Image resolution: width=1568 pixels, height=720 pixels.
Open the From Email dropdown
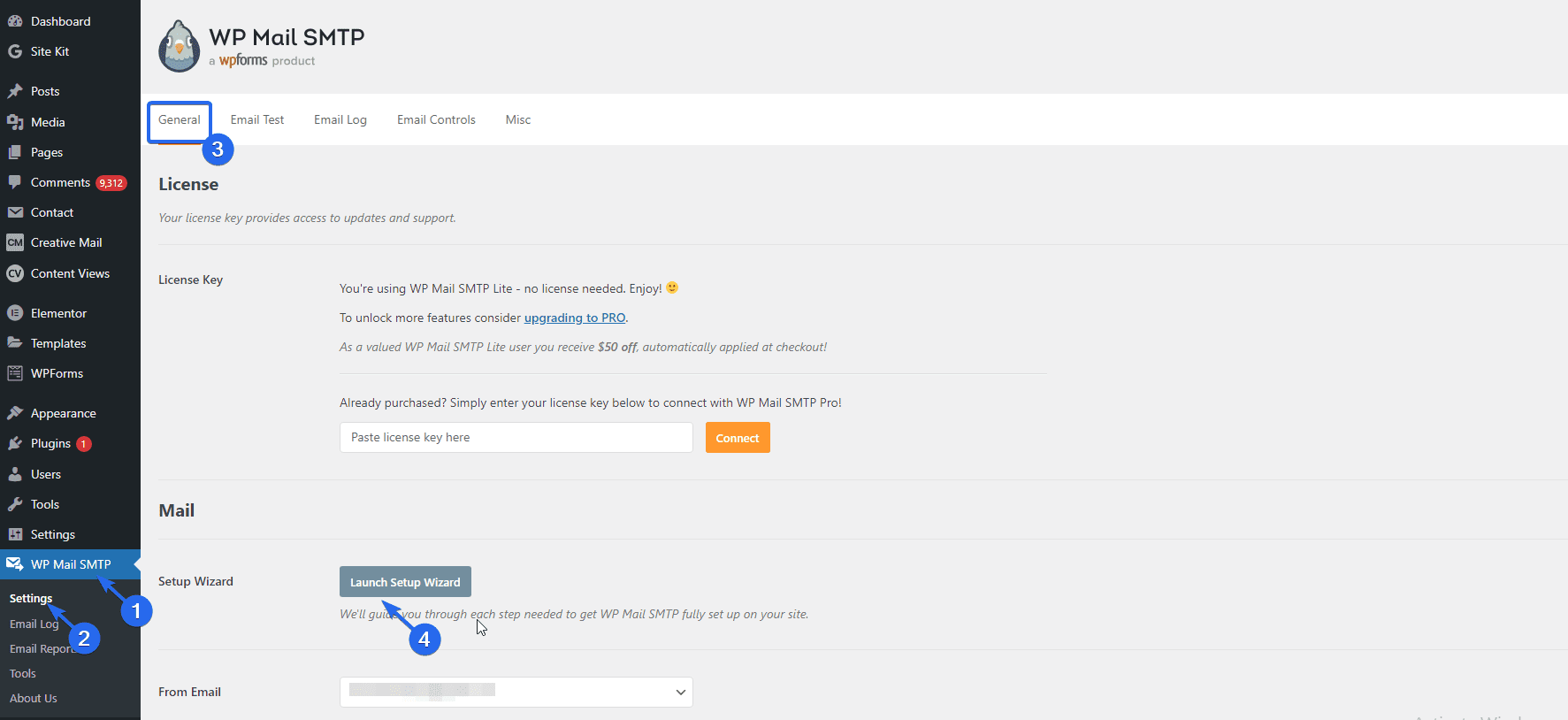(516, 692)
